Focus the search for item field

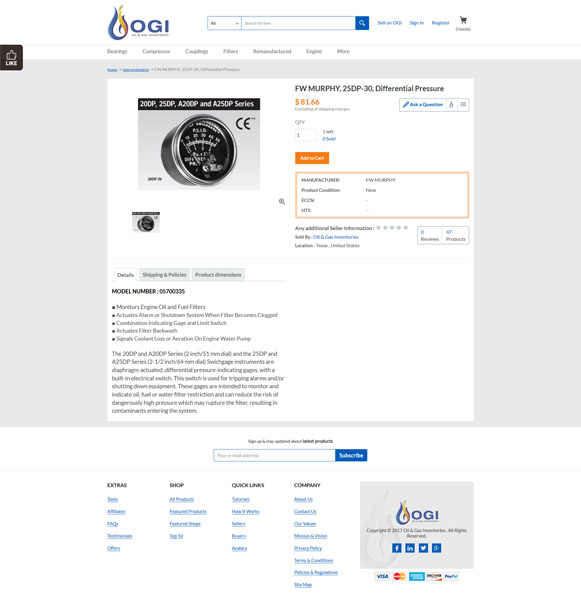(x=298, y=23)
